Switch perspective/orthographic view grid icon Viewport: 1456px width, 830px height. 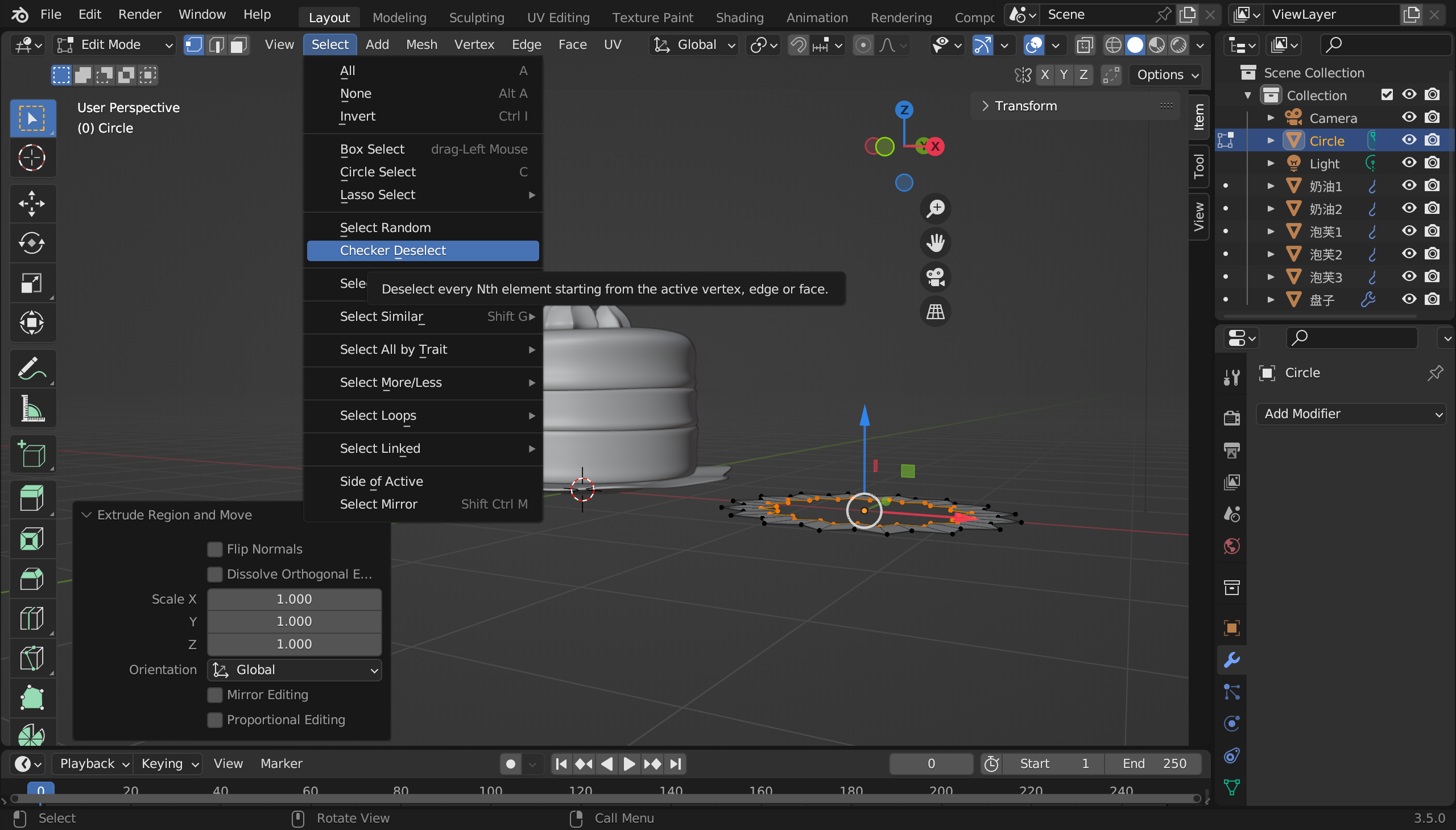936,312
